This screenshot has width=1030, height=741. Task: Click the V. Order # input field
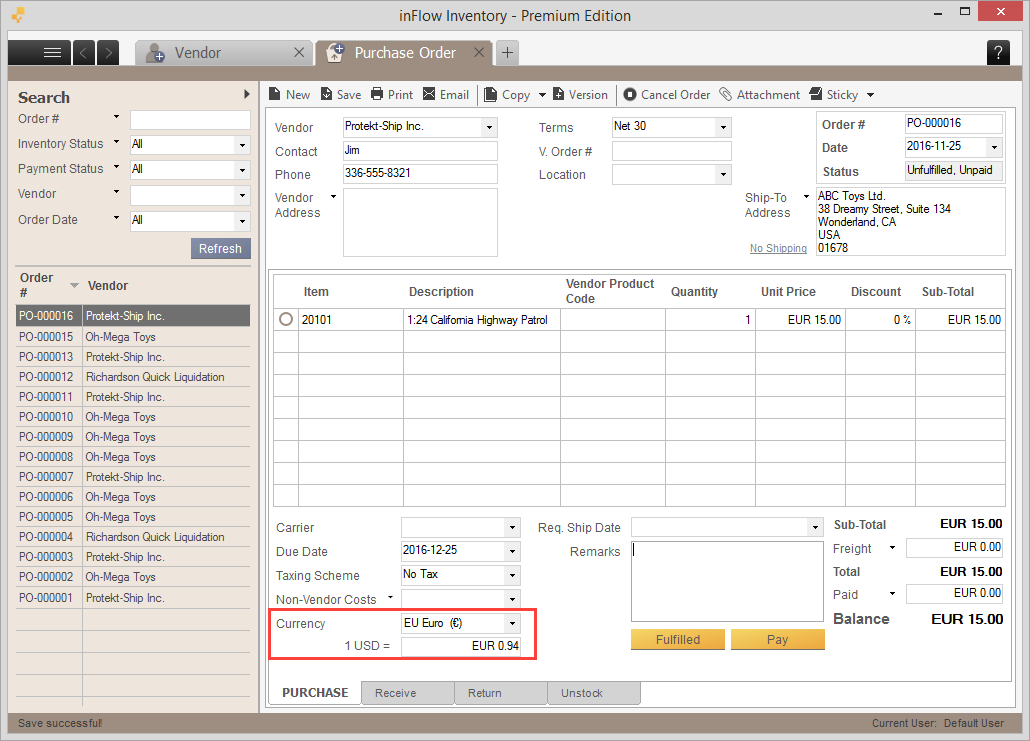(x=671, y=151)
